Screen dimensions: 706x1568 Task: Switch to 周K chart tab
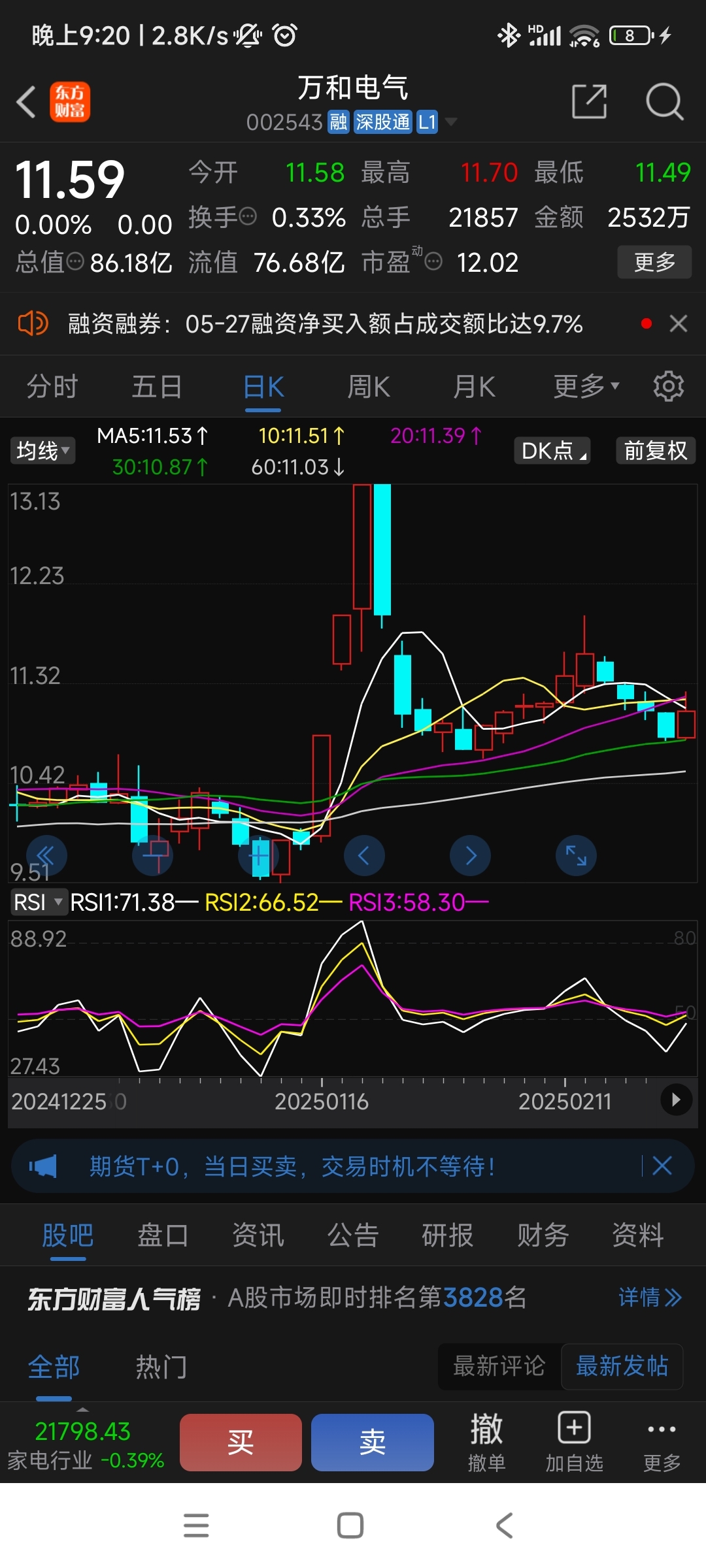click(368, 387)
